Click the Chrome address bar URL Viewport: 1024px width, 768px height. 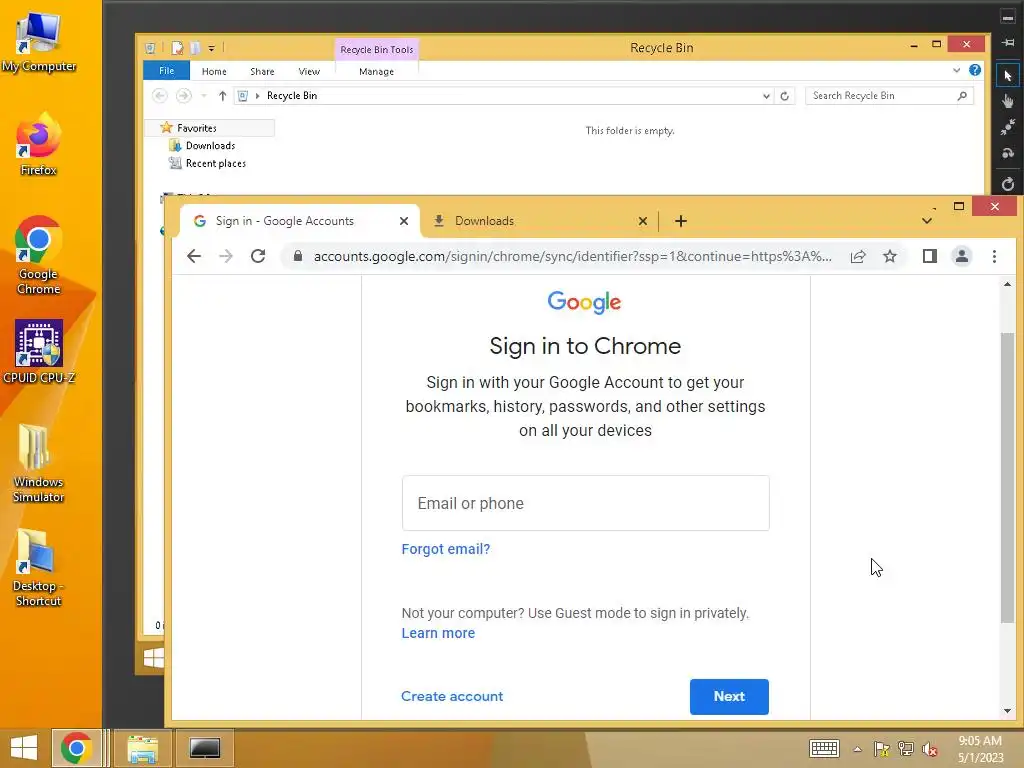pyautogui.click(x=572, y=257)
